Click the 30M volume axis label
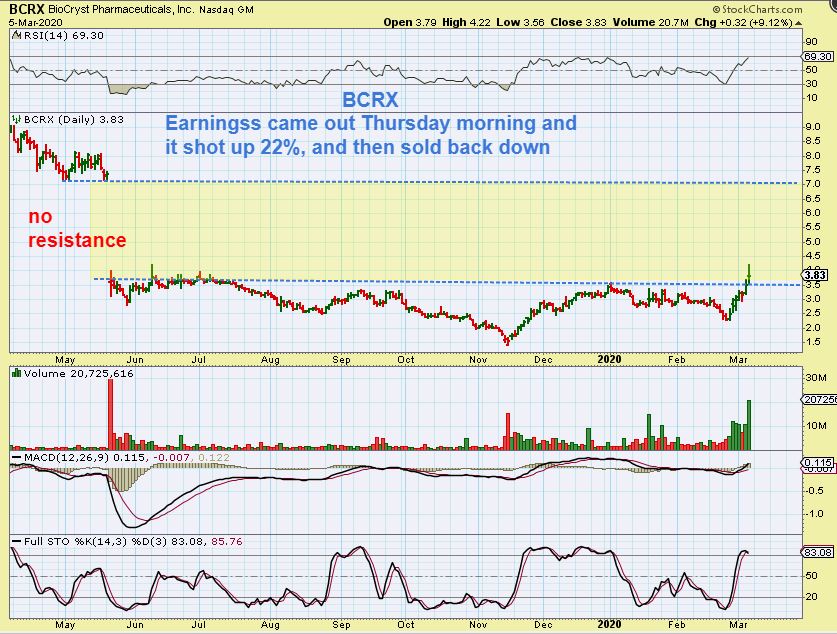 [816, 377]
